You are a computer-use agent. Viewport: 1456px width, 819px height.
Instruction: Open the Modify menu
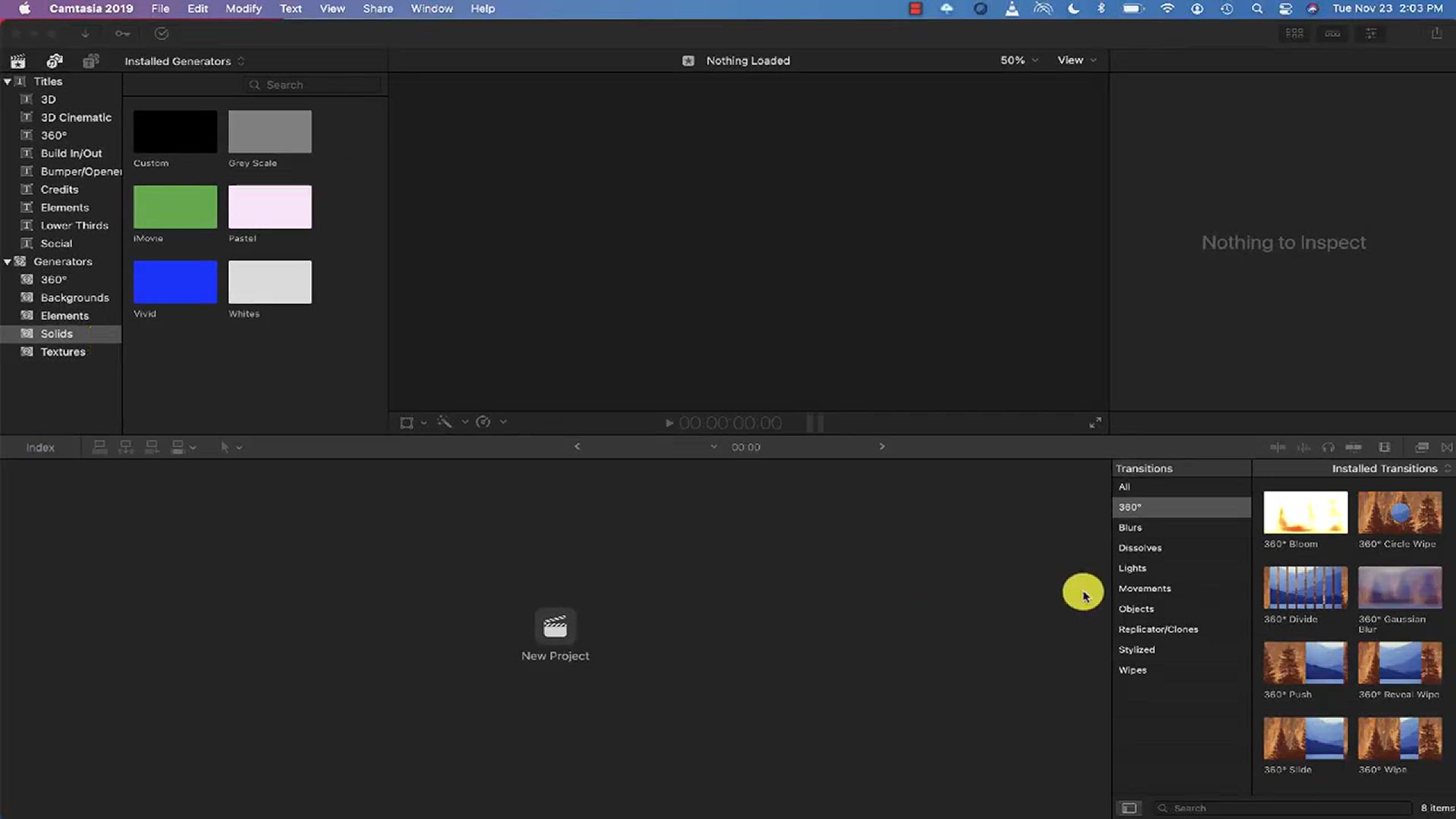(x=243, y=8)
